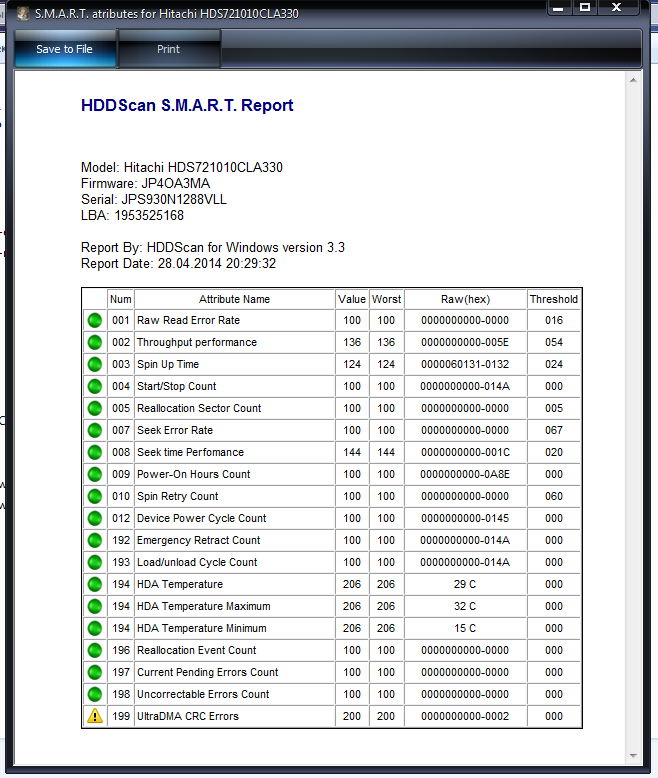Click green status icon for Spin Retry Count
This screenshot has width=658, height=778.
click(95, 496)
